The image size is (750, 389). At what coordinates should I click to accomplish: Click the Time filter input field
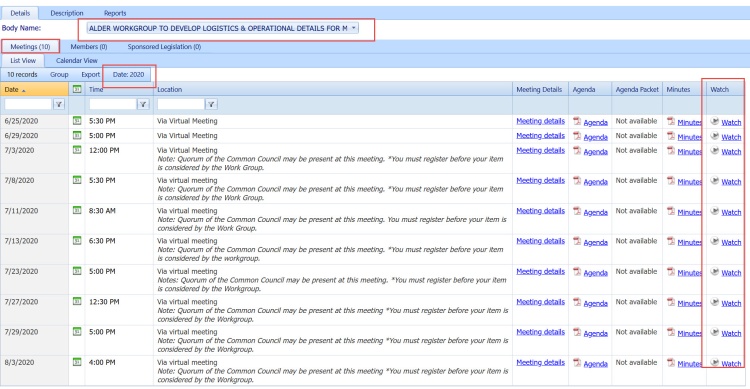pyautogui.click(x=113, y=104)
